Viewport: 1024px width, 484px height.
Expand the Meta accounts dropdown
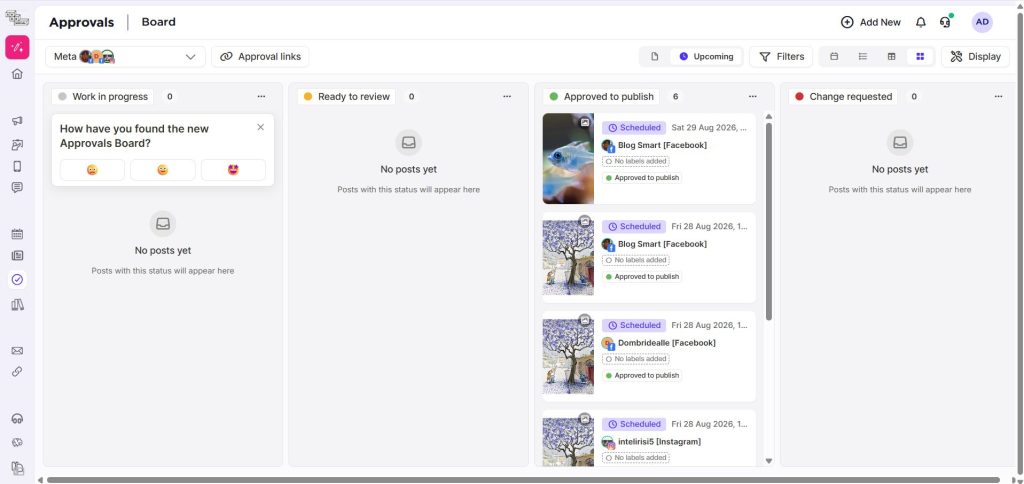click(x=125, y=57)
